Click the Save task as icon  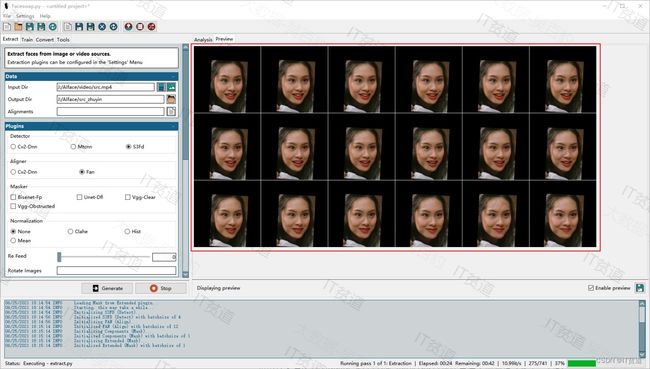tap(90, 27)
